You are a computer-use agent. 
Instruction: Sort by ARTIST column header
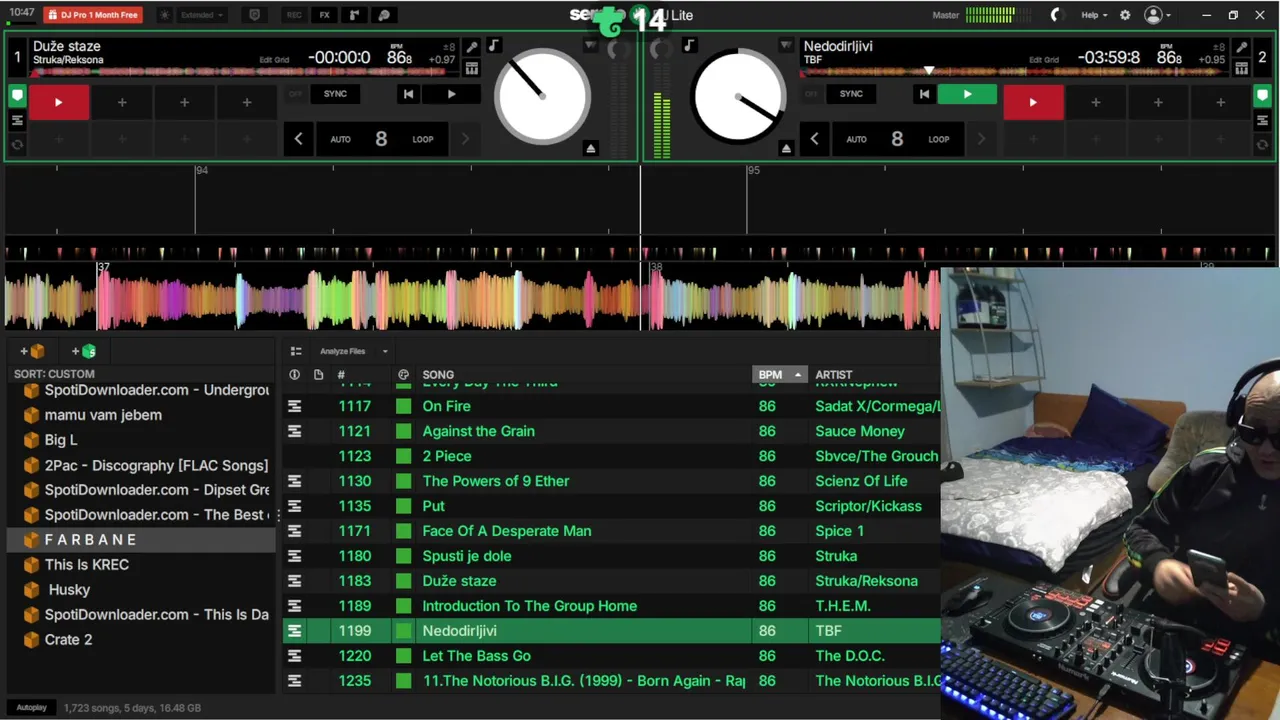click(x=834, y=375)
